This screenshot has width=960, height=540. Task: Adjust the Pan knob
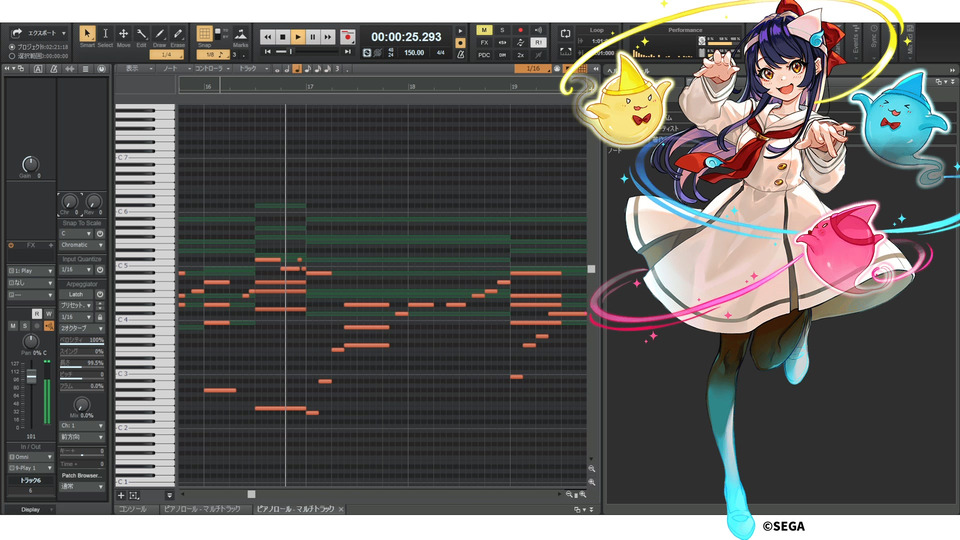pyautogui.click(x=30, y=341)
